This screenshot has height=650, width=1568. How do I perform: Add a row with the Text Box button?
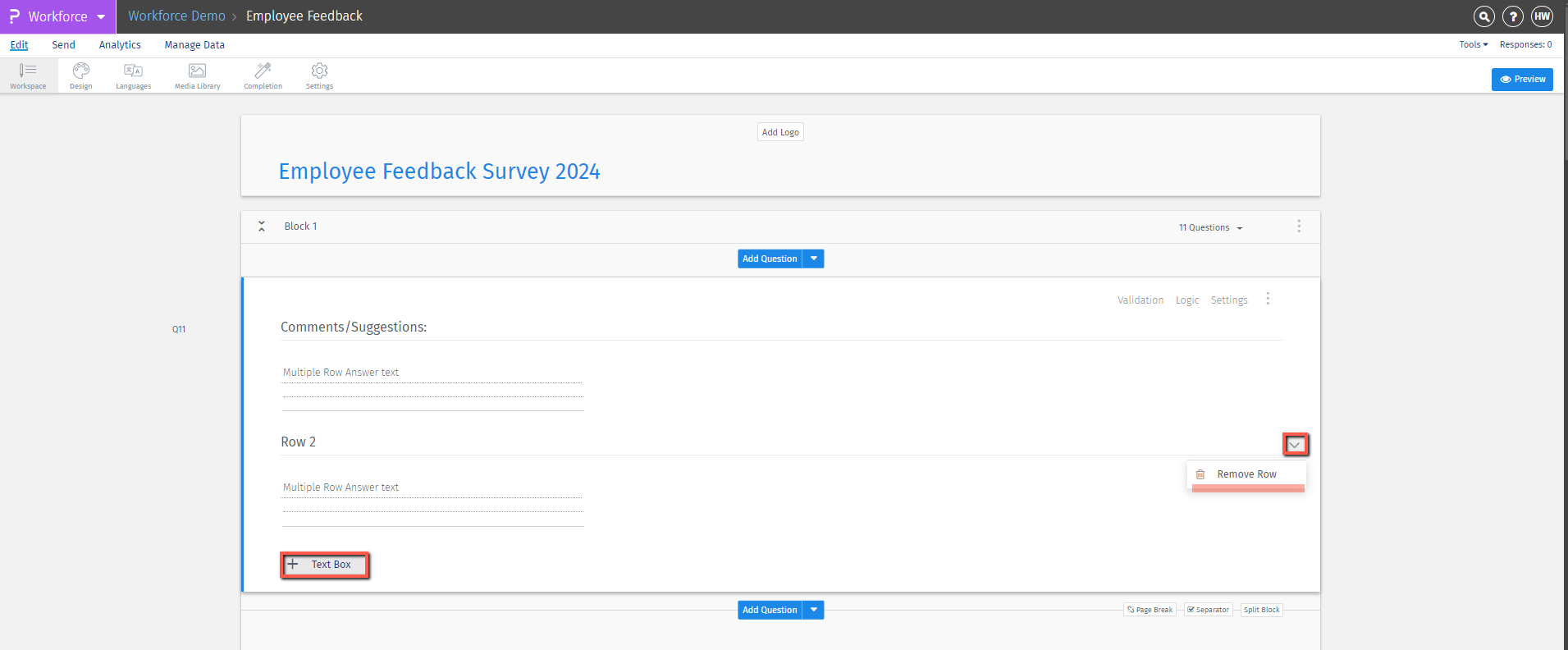[325, 565]
